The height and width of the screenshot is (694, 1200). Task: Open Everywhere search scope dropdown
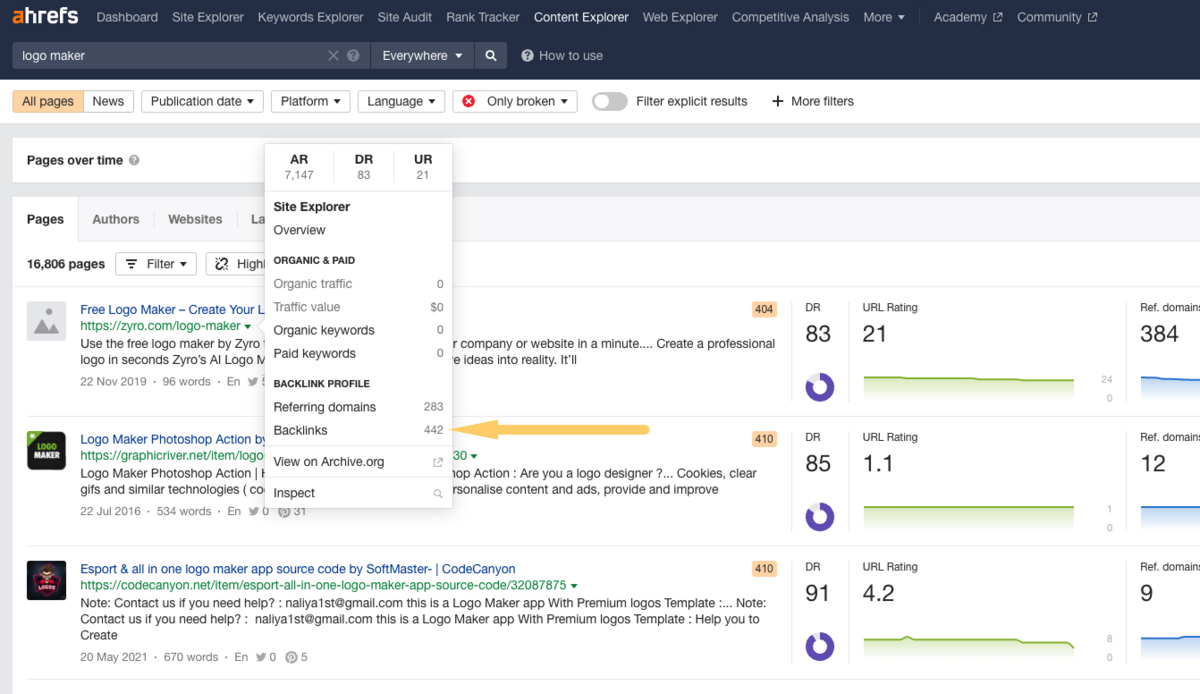422,56
